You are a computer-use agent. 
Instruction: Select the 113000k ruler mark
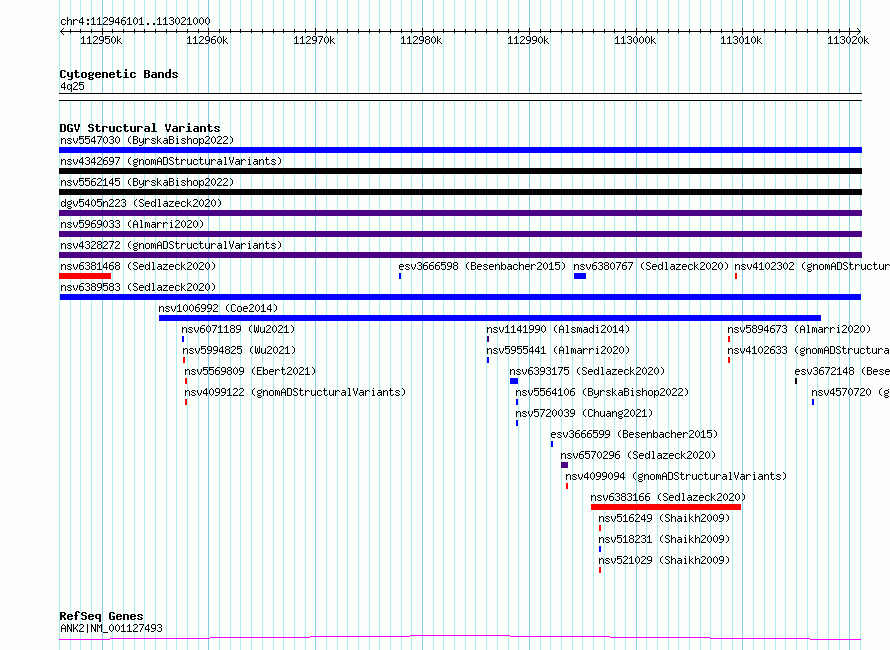635,40
